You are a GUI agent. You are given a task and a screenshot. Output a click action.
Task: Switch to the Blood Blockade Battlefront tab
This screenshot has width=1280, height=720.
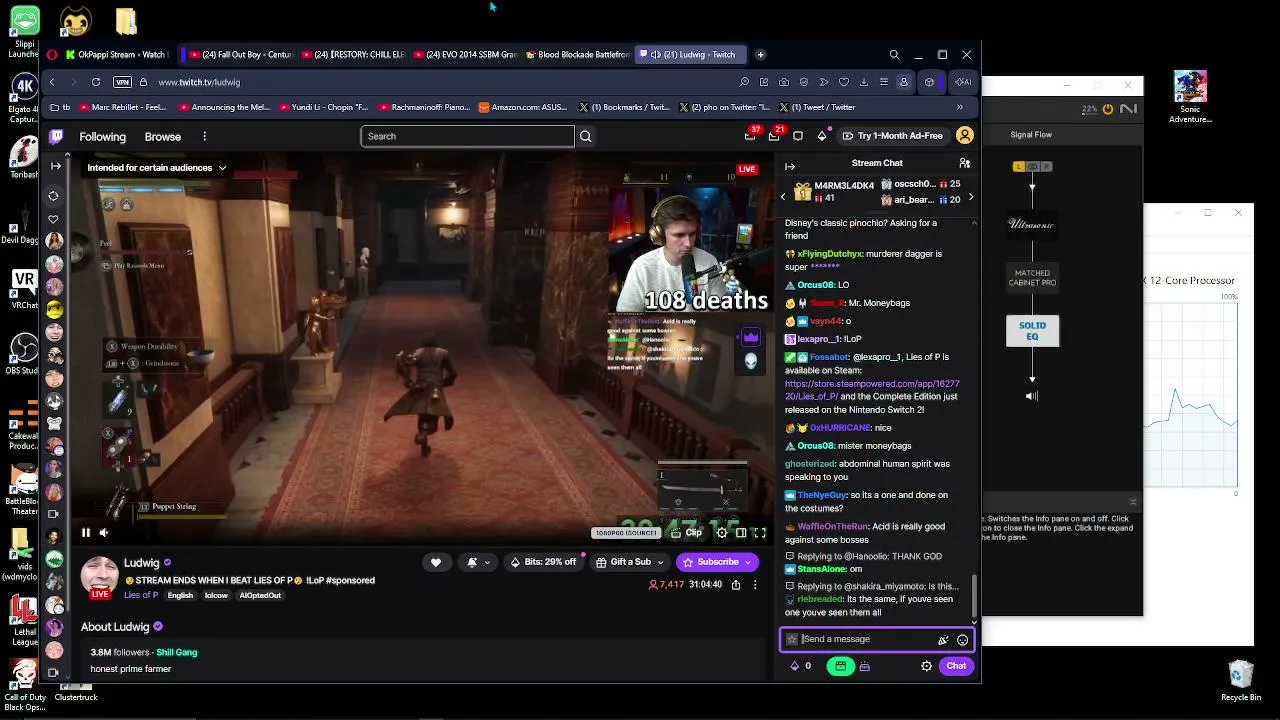click(577, 55)
